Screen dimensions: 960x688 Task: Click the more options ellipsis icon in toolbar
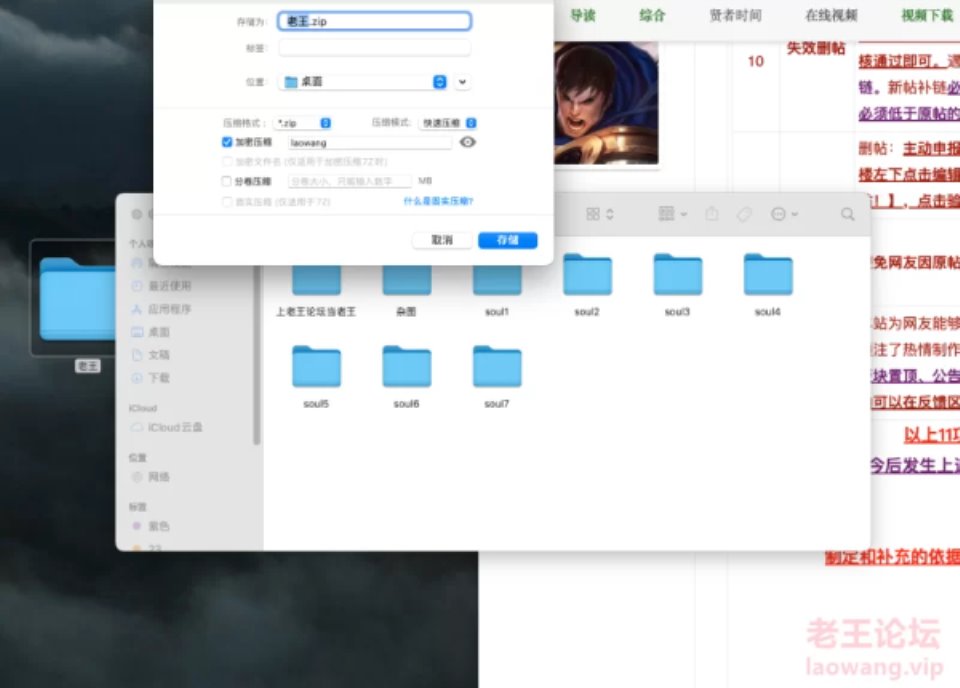coord(778,213)
